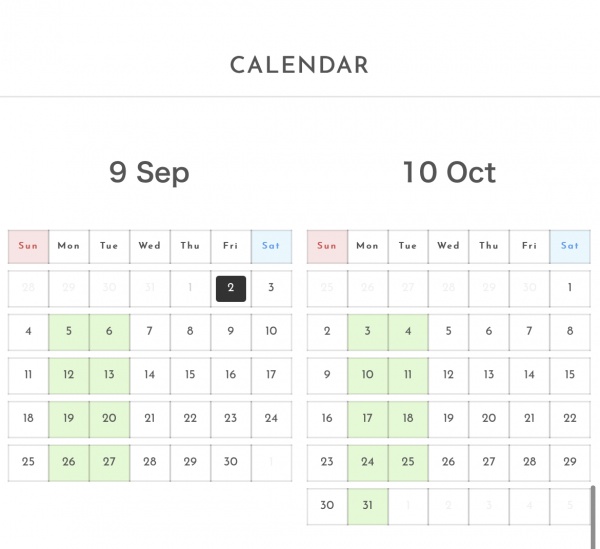
Task: Select the highlighted September 2 date
Action: 230,288
